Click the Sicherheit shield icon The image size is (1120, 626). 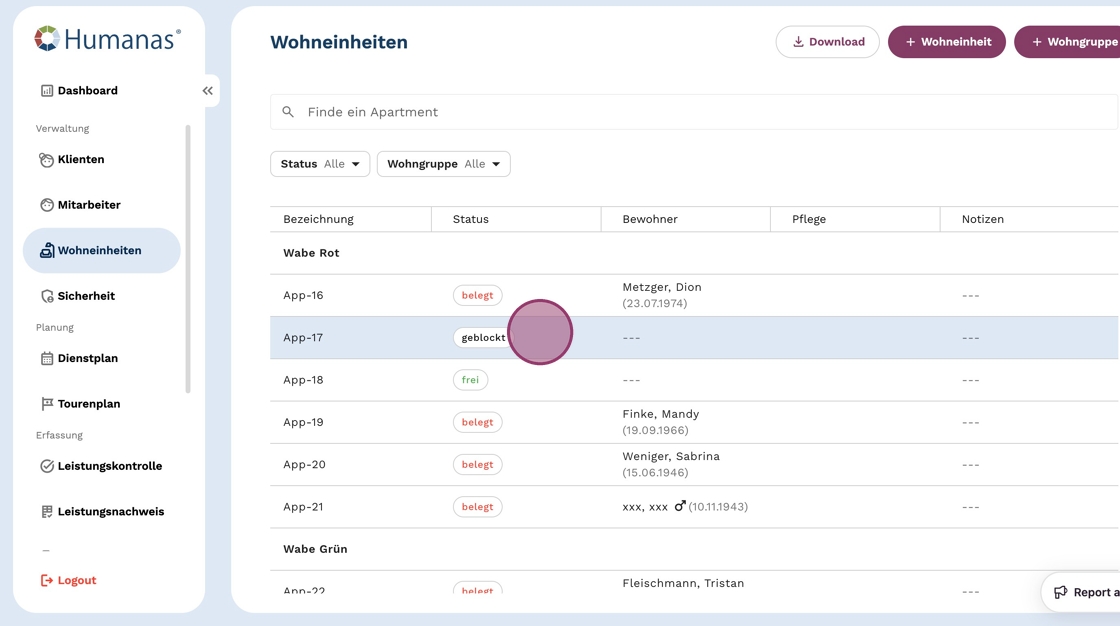[47, 296]
